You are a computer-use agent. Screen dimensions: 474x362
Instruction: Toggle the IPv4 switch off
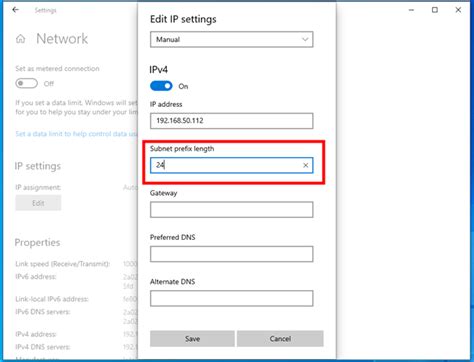(x=161, y=86)
